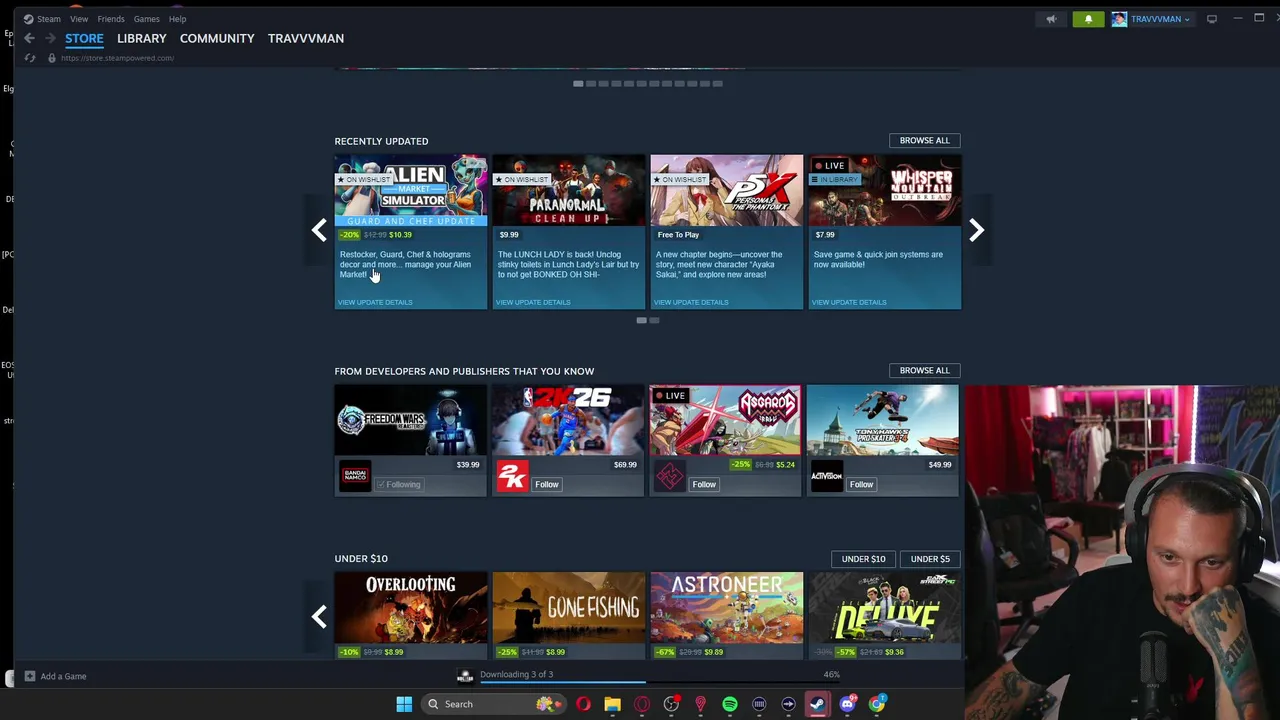Open the green notifications bell
The width and height of the screenshot is (1280, 720).
tap(1088, 19)
